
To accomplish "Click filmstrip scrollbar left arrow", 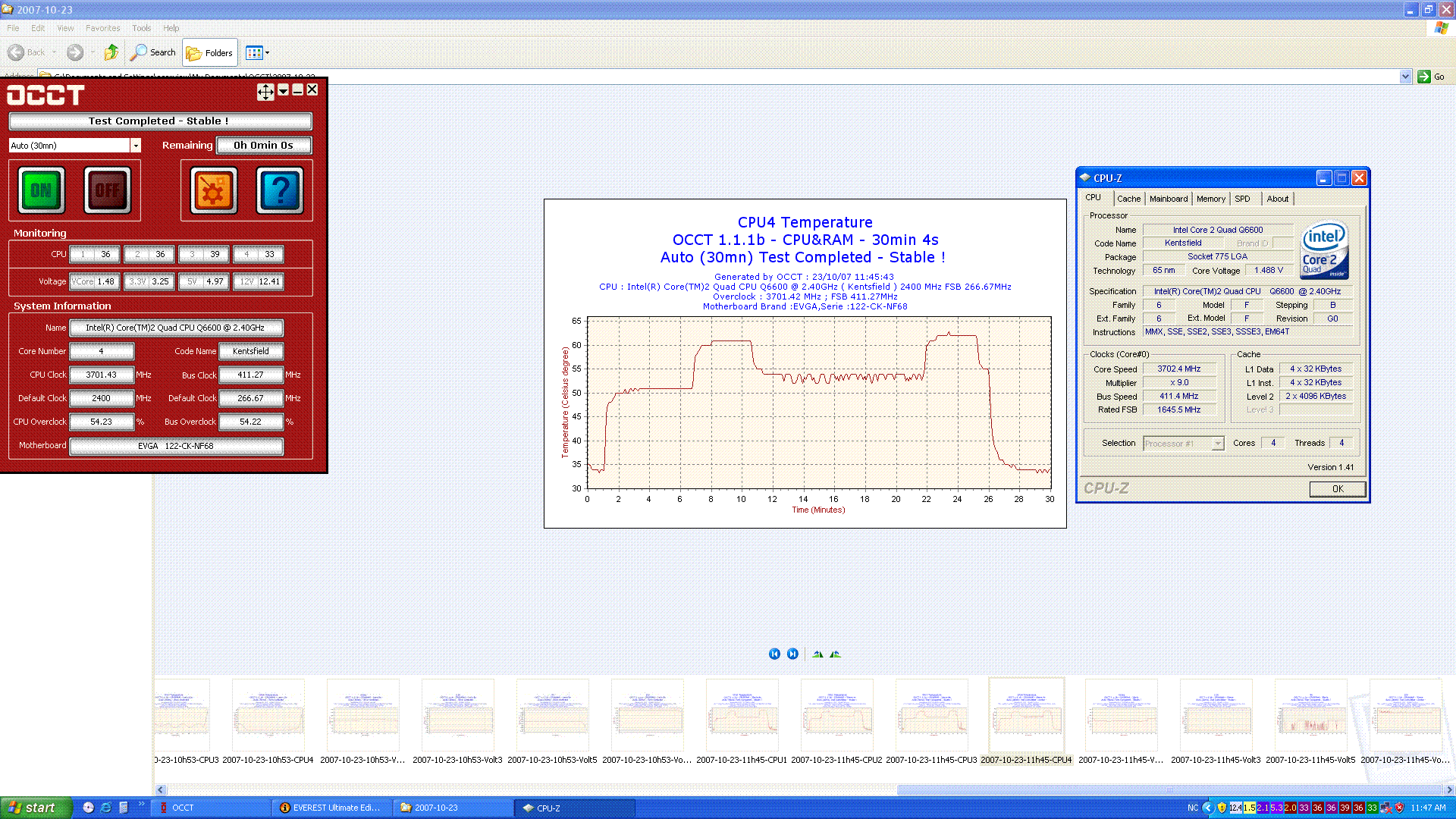I will pyautogui.click(x=160, y=789).
